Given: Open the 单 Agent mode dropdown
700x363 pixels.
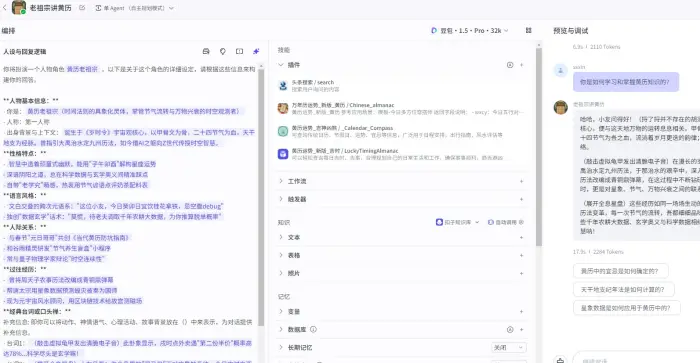Looking at the screenshot, I should (134, 8).
